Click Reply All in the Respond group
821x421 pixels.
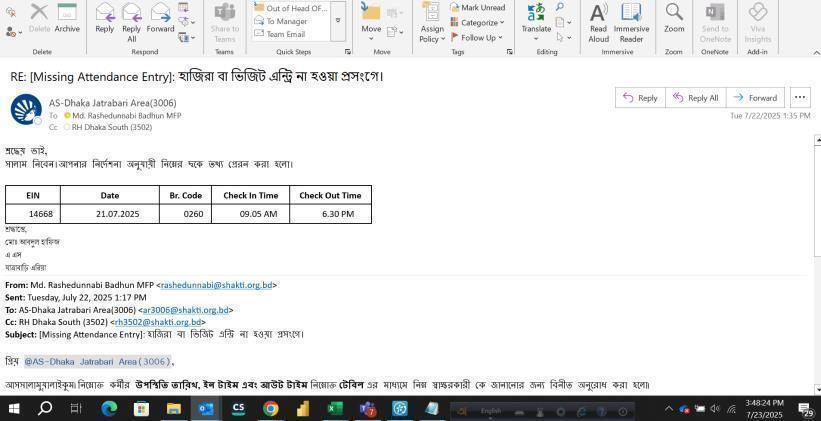click(x=131, y=17)
